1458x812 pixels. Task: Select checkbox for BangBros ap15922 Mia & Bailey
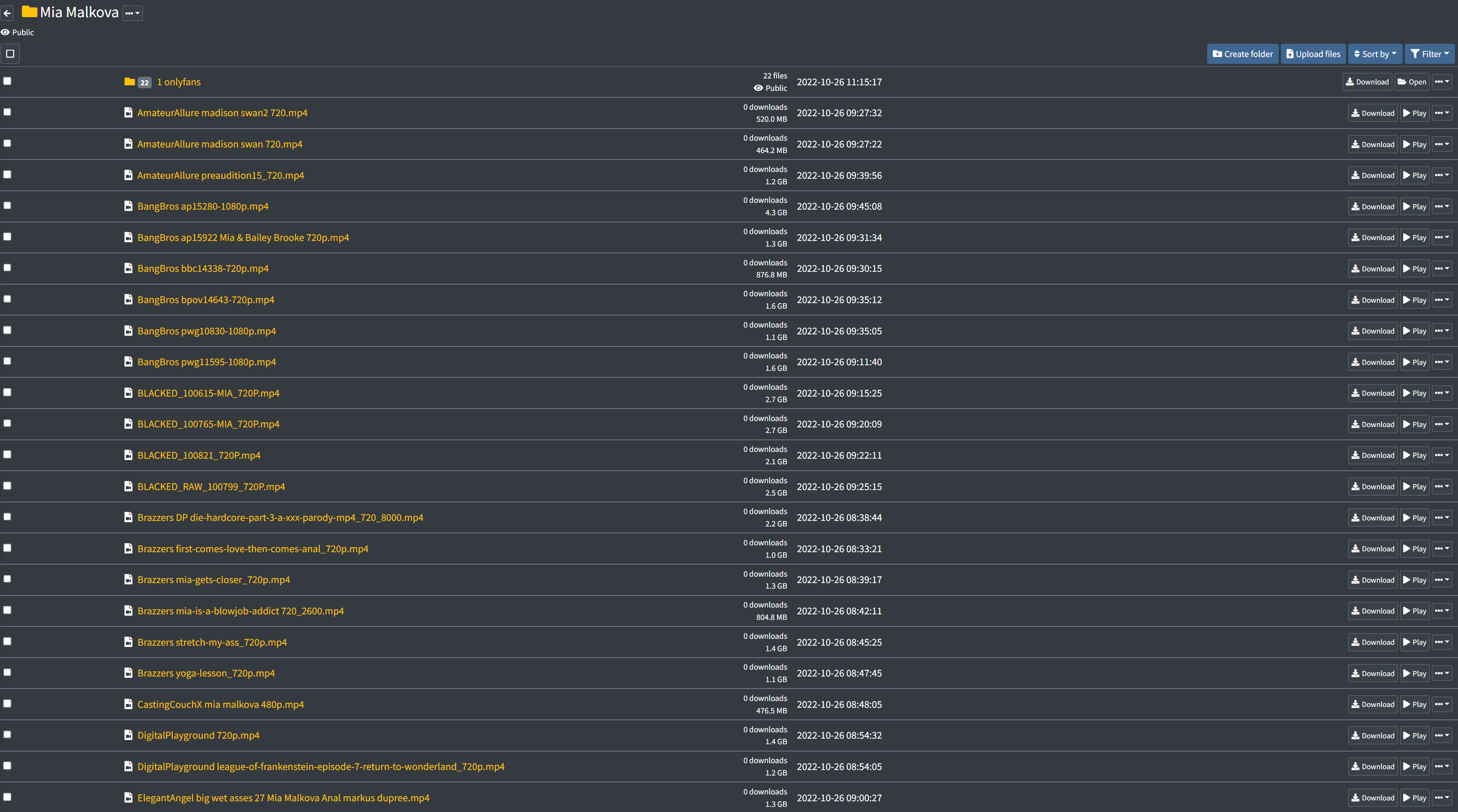point(7,237)
